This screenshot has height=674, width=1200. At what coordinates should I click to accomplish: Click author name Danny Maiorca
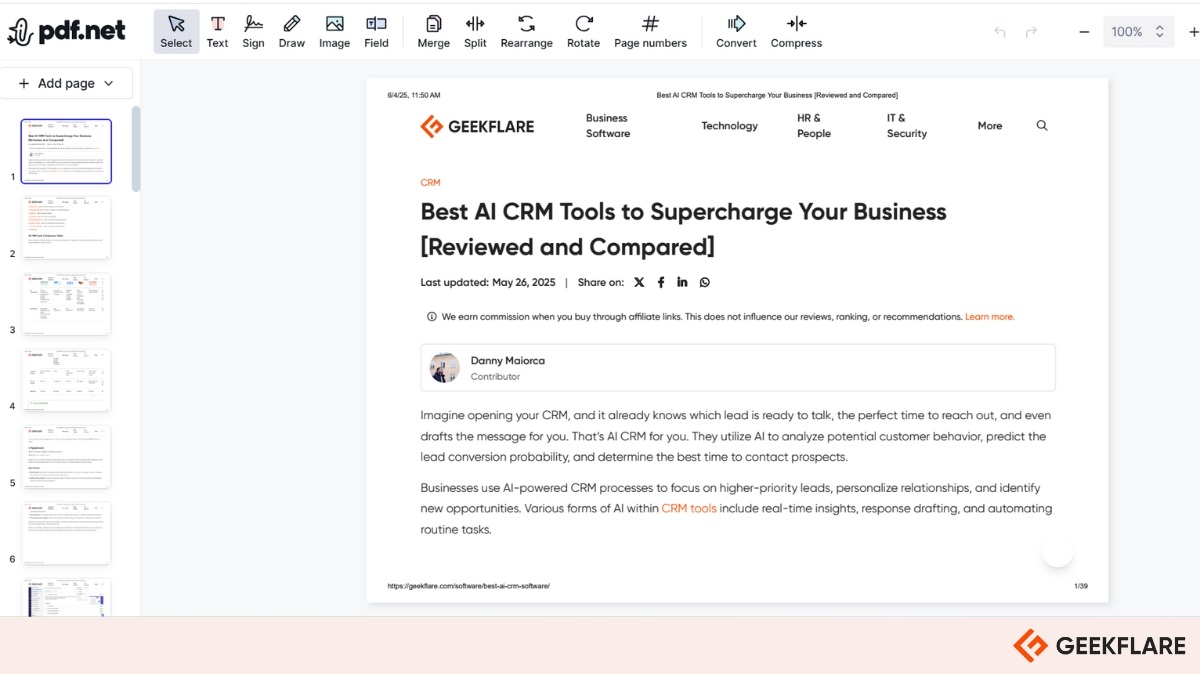click(508, 361)
